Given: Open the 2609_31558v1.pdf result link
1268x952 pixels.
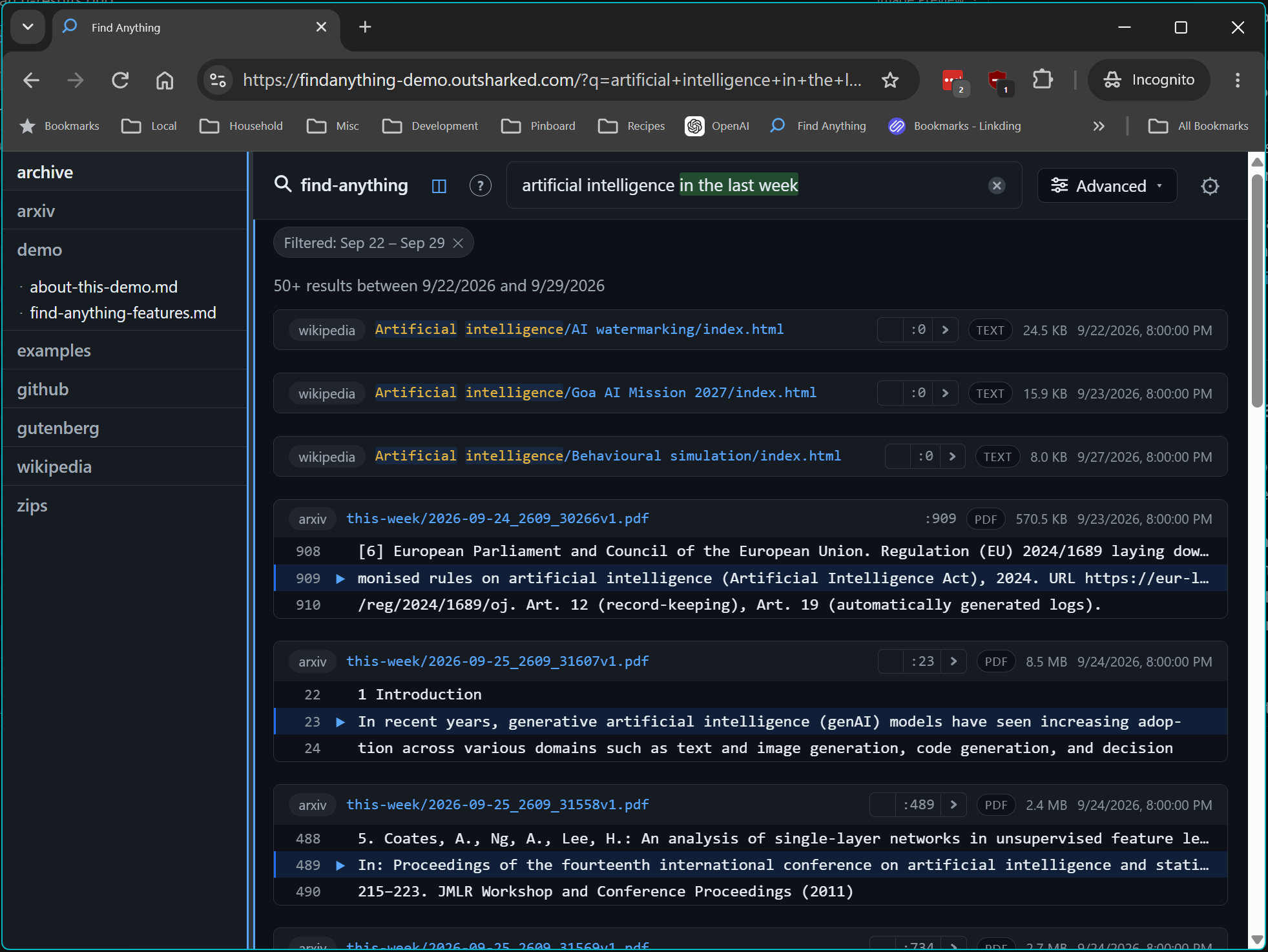Looking at the screenshot, I should (497, 805).
